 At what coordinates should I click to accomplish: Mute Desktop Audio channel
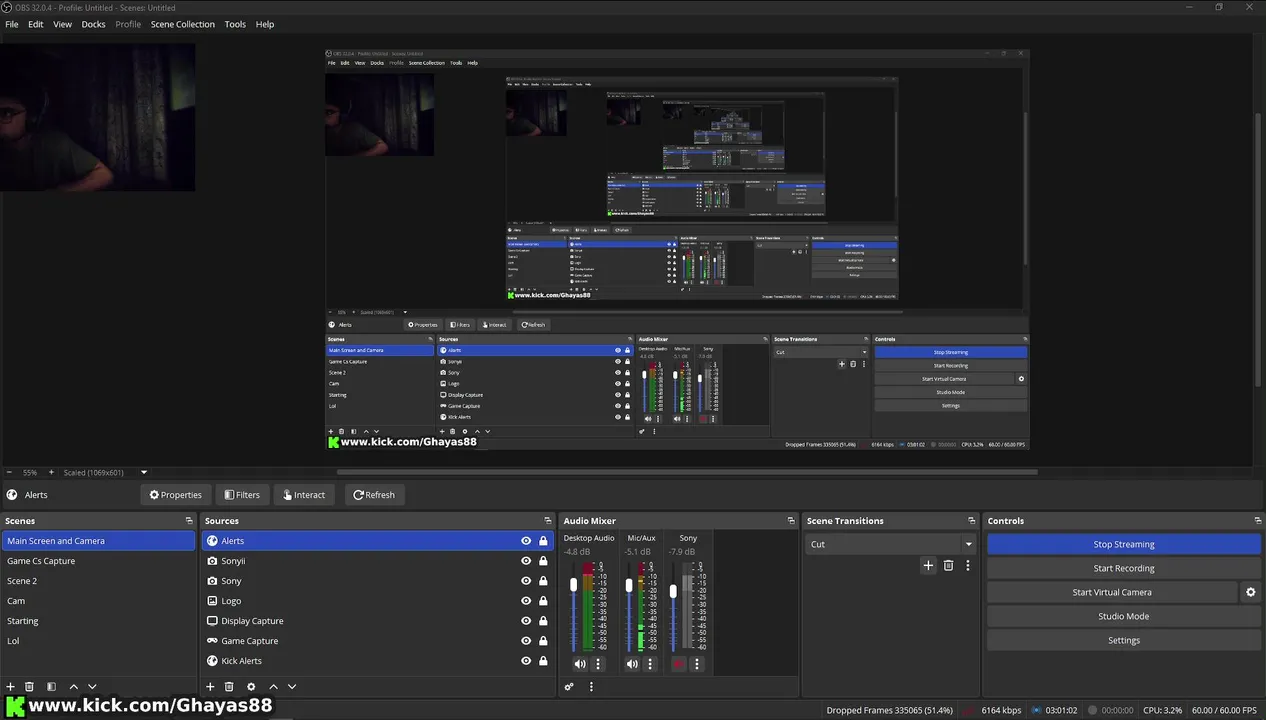click(x=580, y=664)
